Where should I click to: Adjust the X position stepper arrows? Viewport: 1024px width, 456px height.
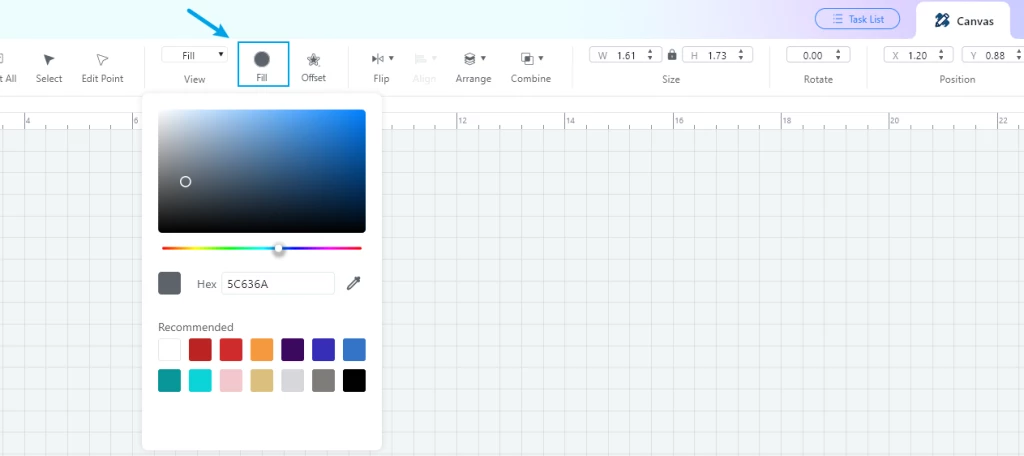(x=941, y=56)
